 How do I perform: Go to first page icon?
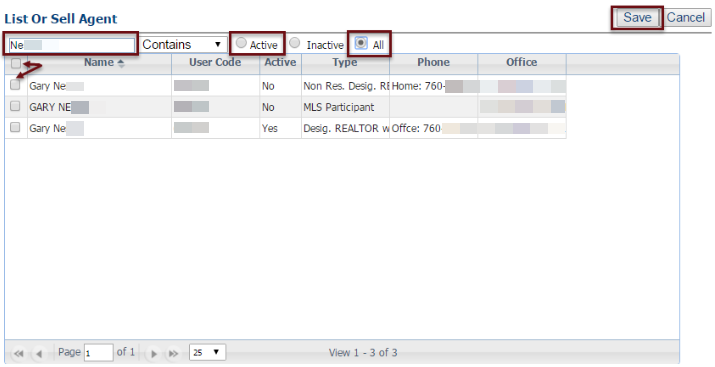point(19,353)
